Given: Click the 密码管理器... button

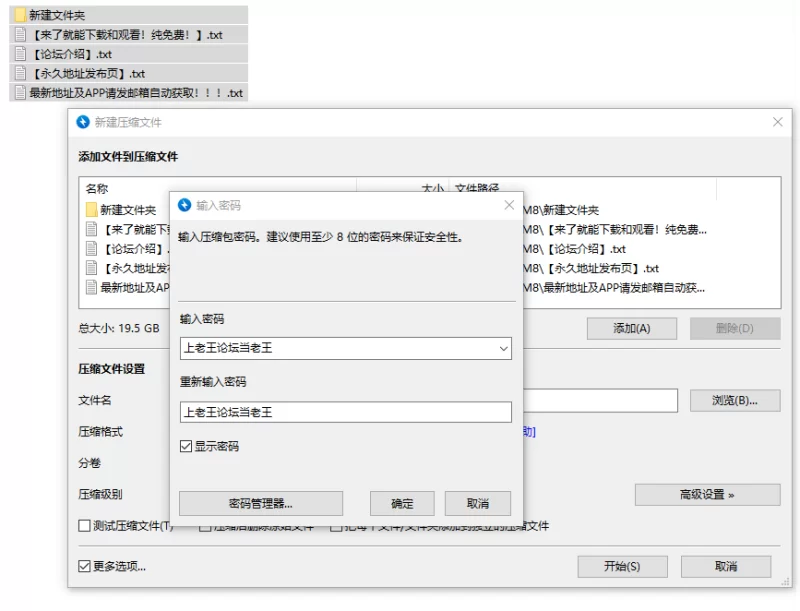Looking at the screenshot, I should 261,503.
